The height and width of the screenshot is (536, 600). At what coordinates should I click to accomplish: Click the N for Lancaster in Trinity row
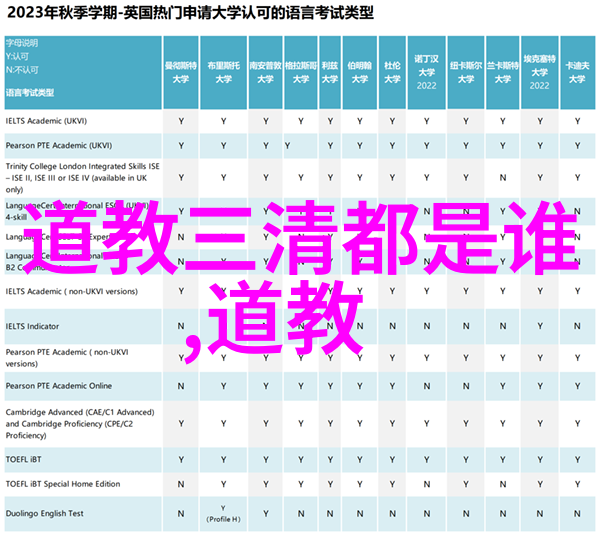point(502,178)
